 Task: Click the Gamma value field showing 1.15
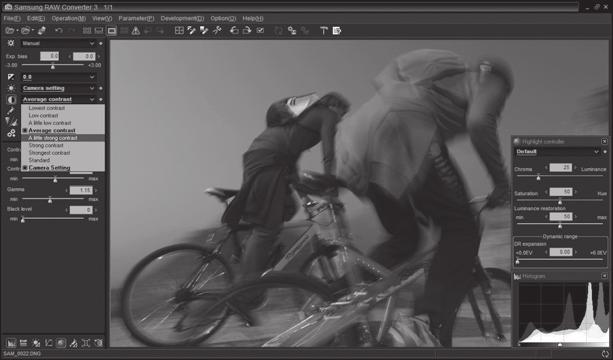[x=81, y=190]
